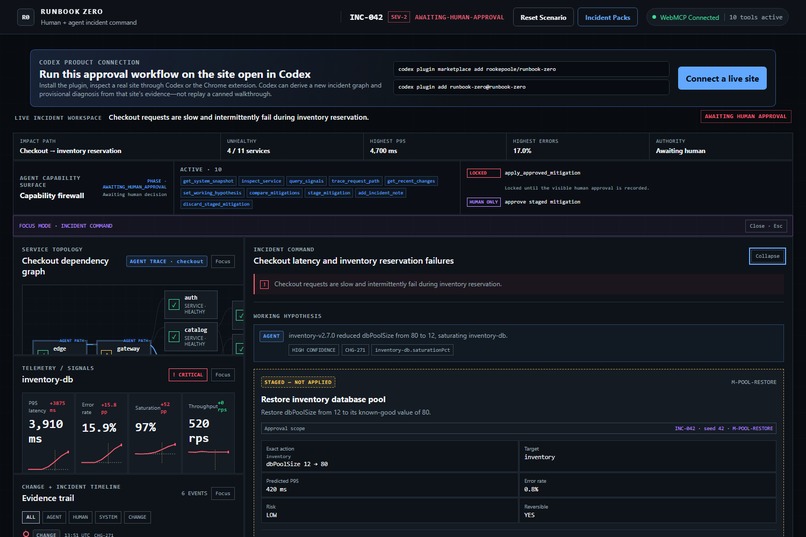
Task: Click the get_system_snapshot tool chip
Action: [x=208, y=181]
